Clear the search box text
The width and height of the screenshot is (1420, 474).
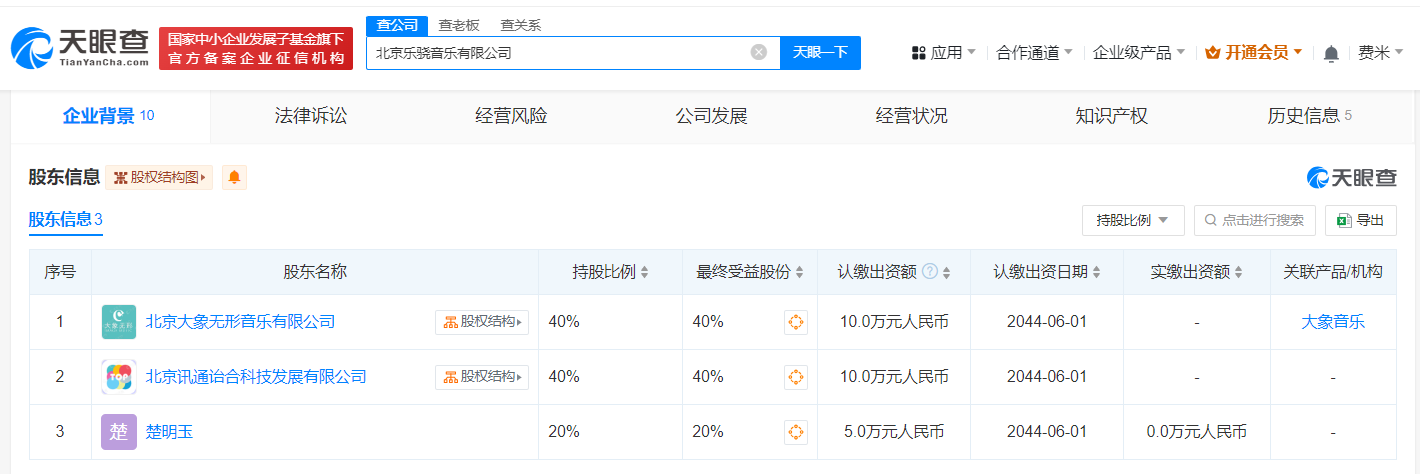(759, 52)
